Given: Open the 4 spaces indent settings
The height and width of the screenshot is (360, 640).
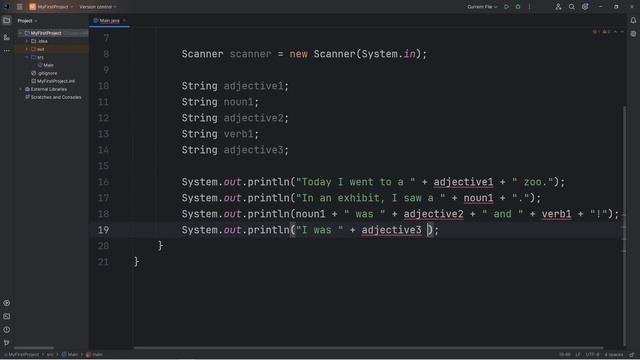Looking at the screenshot, I should coord(614,355).
